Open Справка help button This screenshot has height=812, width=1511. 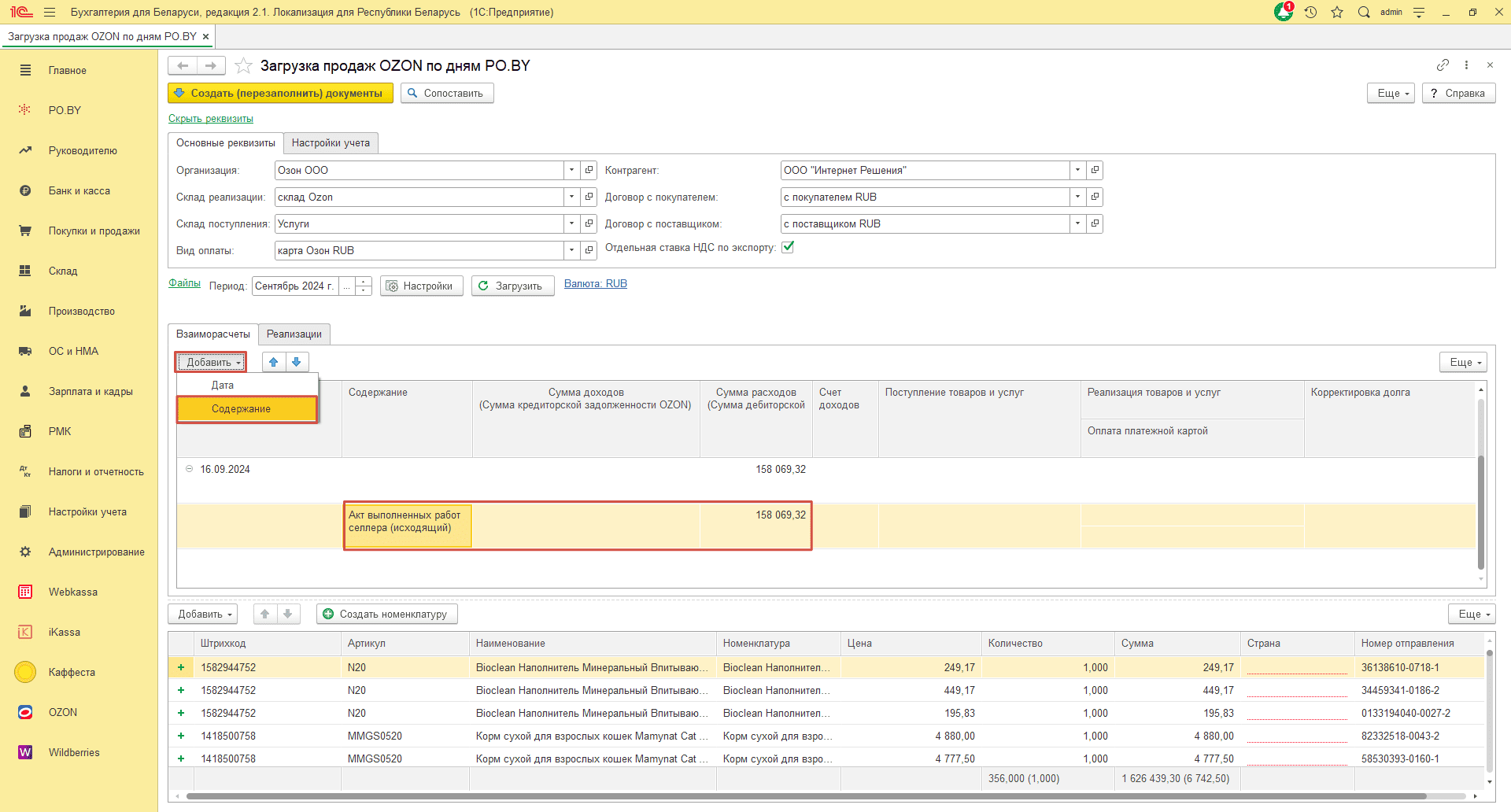[1458, 93]
